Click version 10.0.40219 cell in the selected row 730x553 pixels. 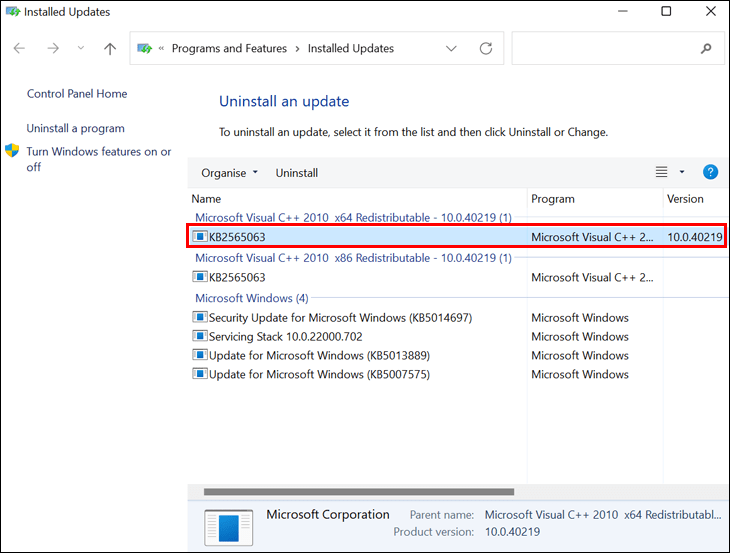pyautogui.click(x=695, y=237)
